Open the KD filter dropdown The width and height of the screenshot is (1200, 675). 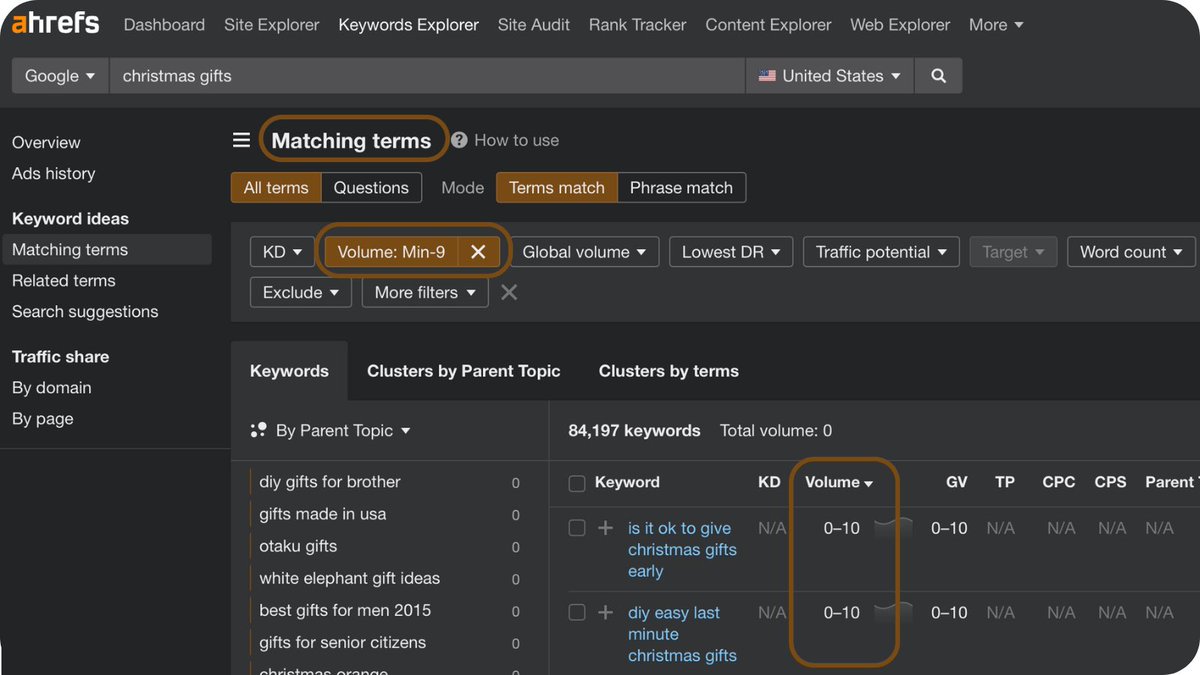[x=282, y=252]
